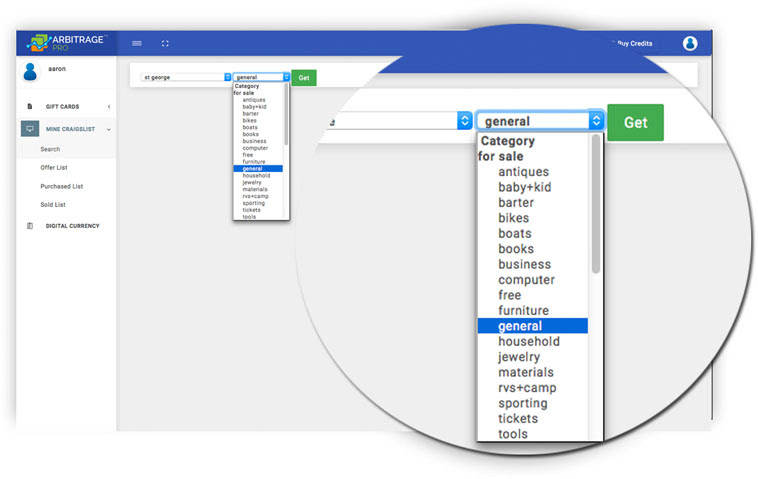Choose business in the magnified category list
This screenshot has height=479, width=758.
tap(525, 265)
